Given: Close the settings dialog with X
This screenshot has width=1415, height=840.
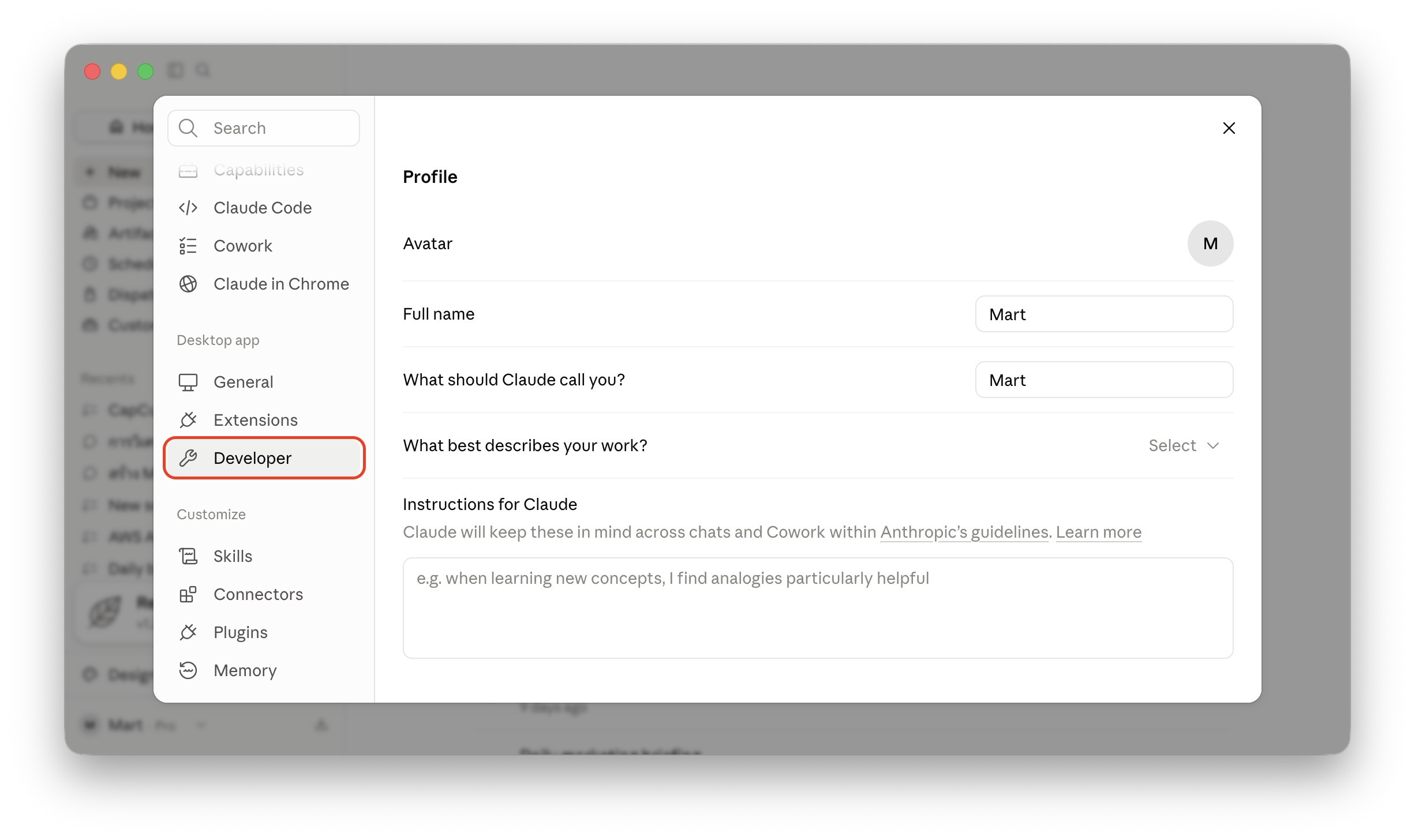Looking at the screenshot, I should coord(1229,128).
